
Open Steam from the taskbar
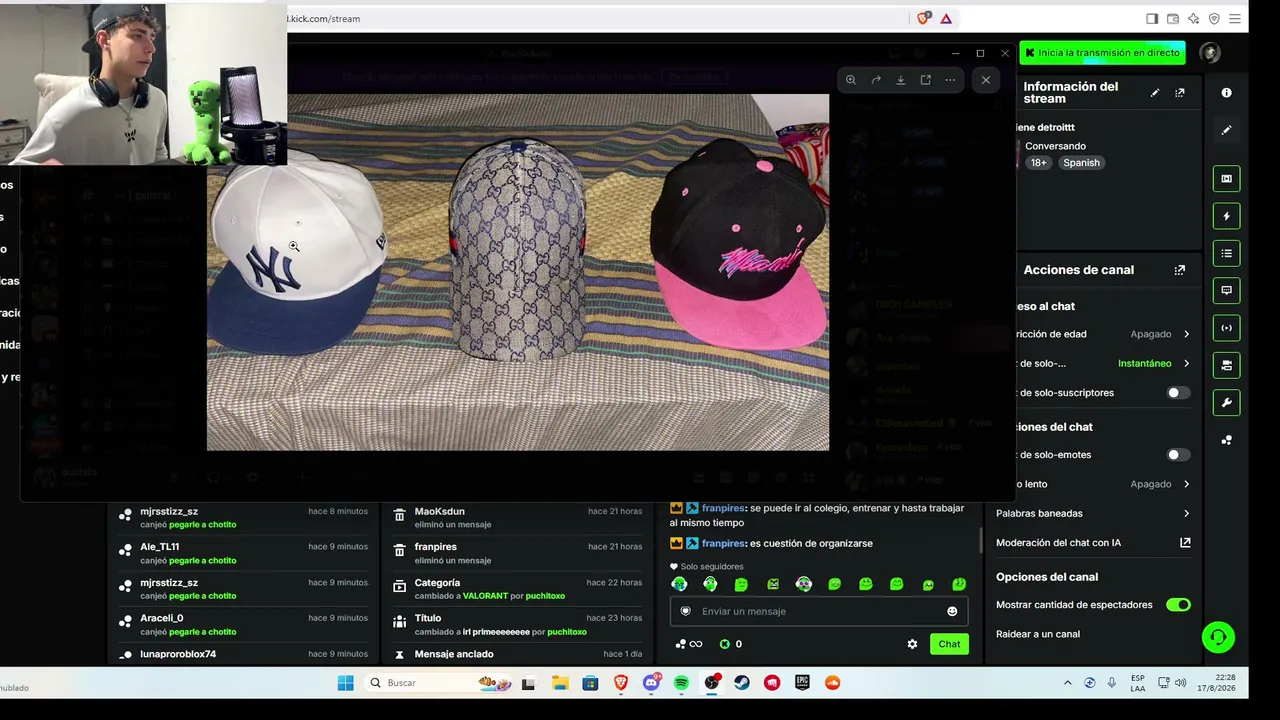pos(741,683)
